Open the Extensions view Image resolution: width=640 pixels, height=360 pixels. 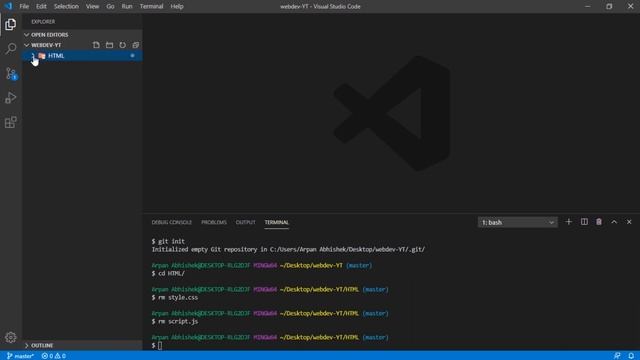point(11,122)
